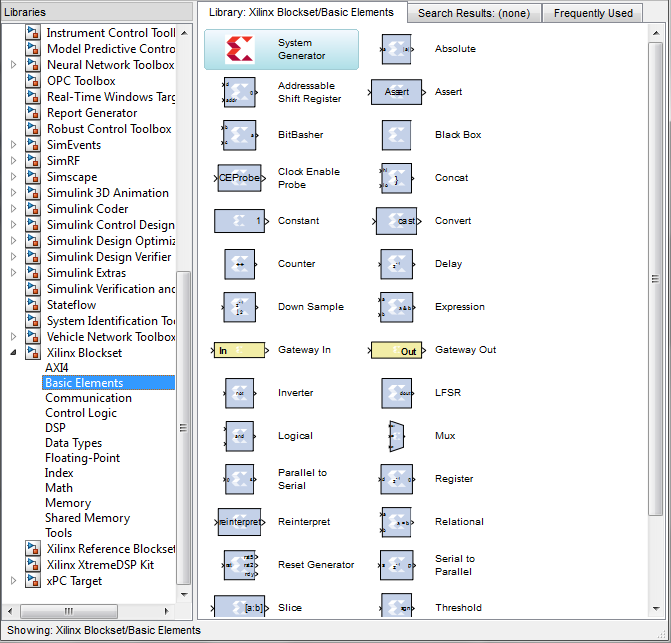Viewport: 671px width, 643px height.
Task: Click the Gateway Out block icon
Action: 396,350
